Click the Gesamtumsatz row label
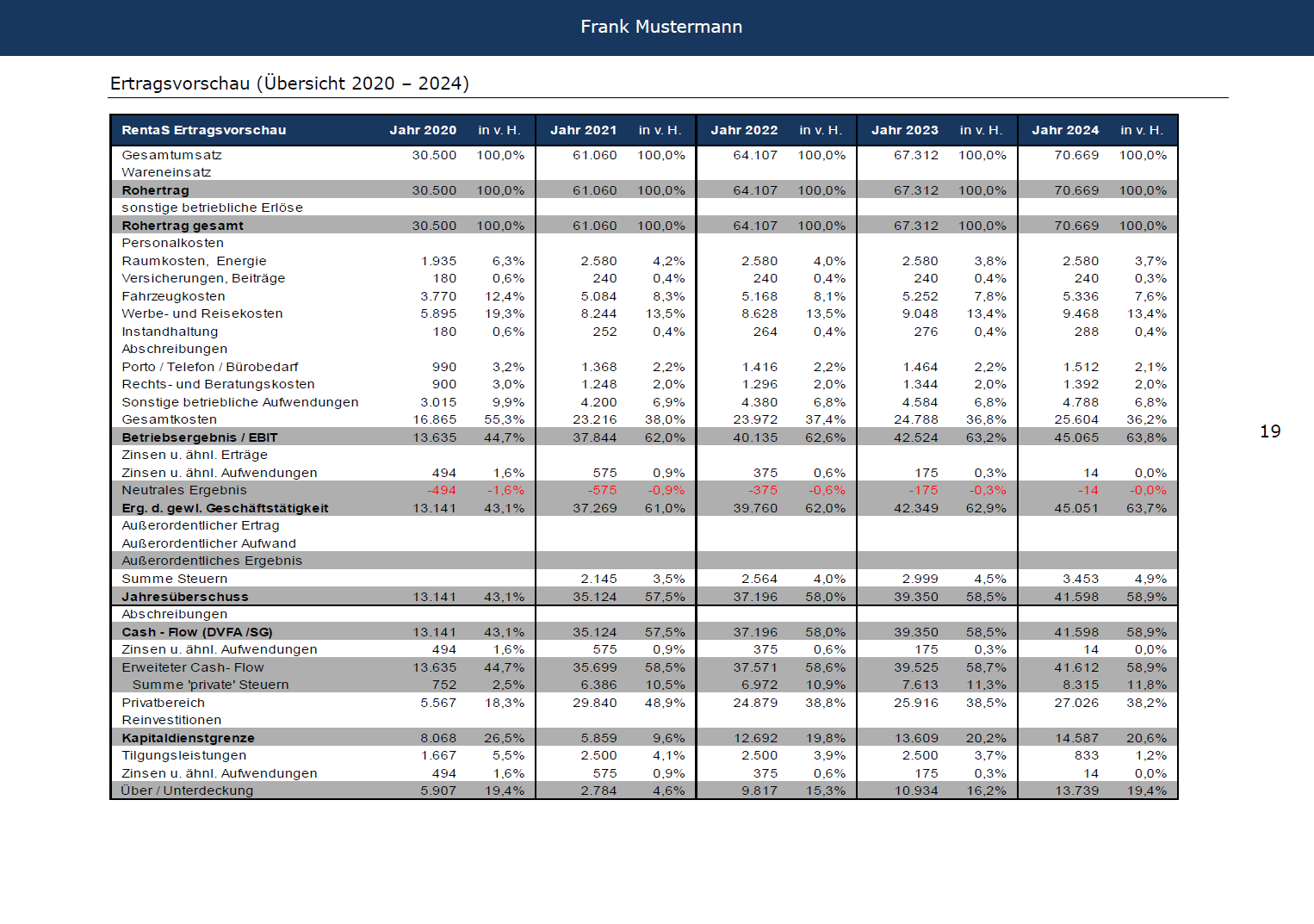1314x924 pixels. tap(171, 155)
